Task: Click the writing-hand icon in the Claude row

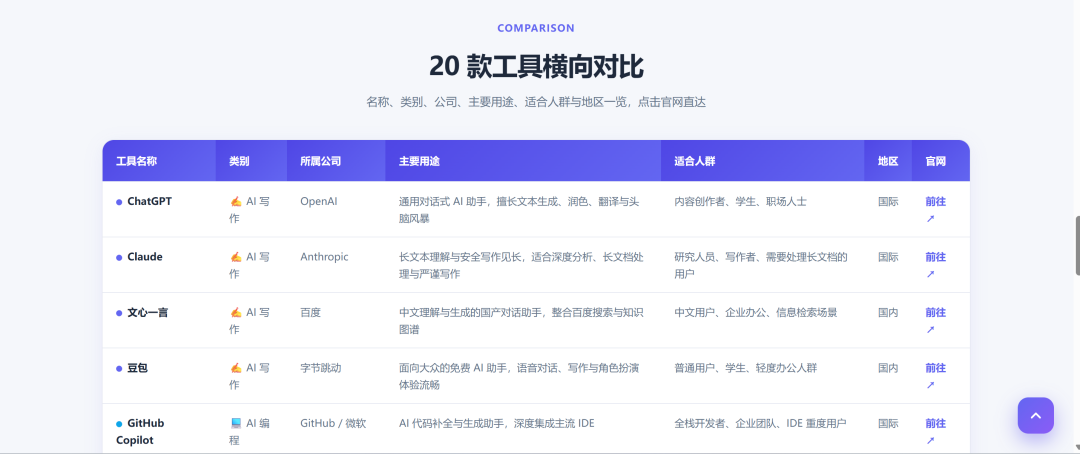Action: [236, 257]
